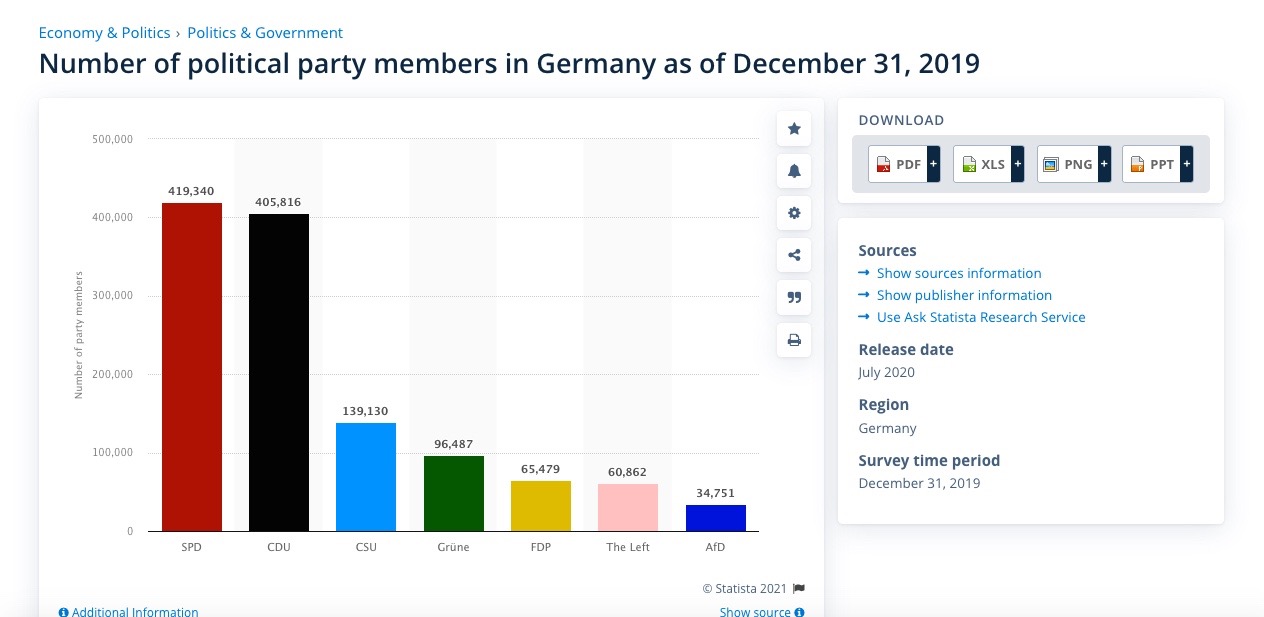Click the quotation citation icon
The image size is (1264, 617).
click(794, 297)
